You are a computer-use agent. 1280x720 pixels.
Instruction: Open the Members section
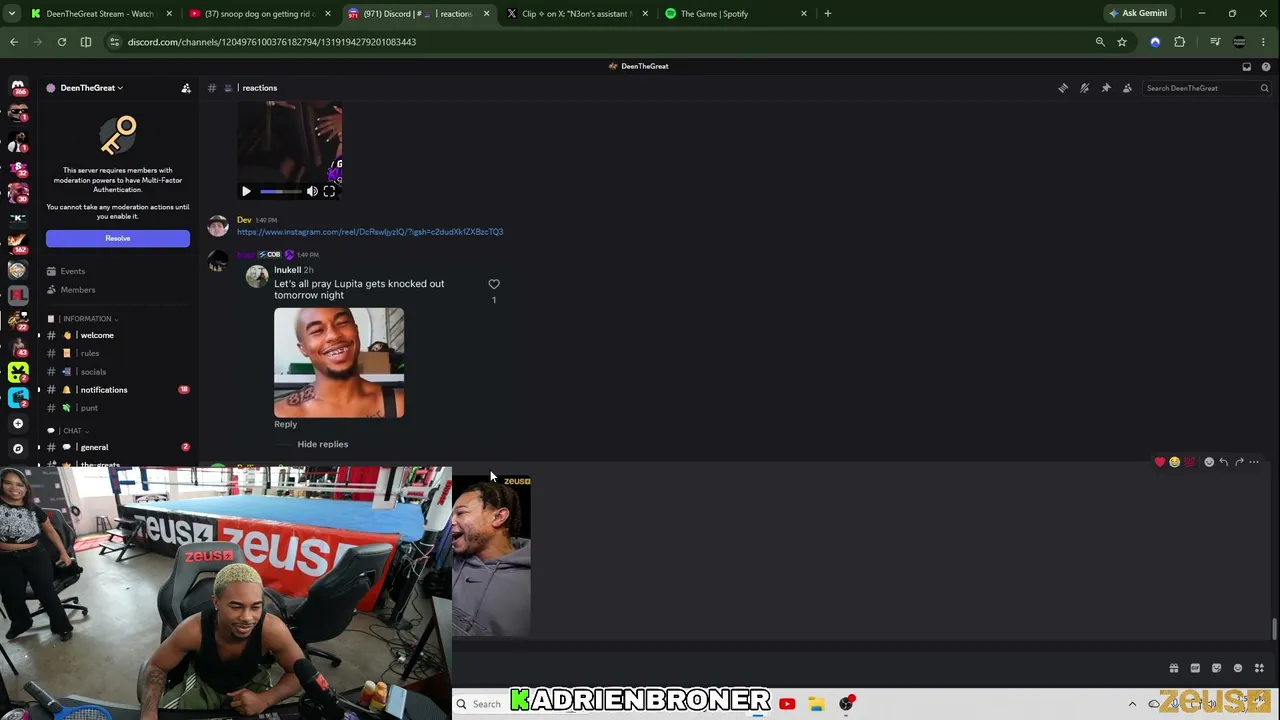118,290
